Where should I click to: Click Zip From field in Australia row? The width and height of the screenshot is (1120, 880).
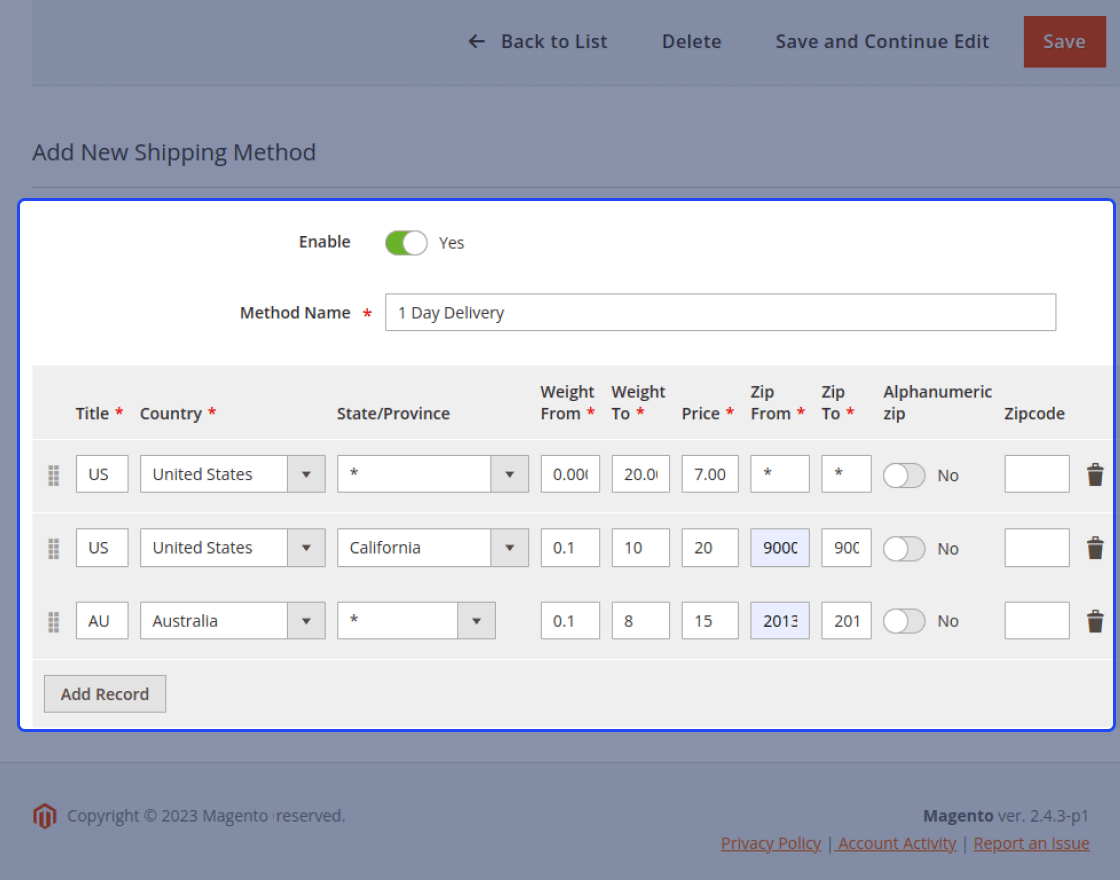tap(779, 620)
